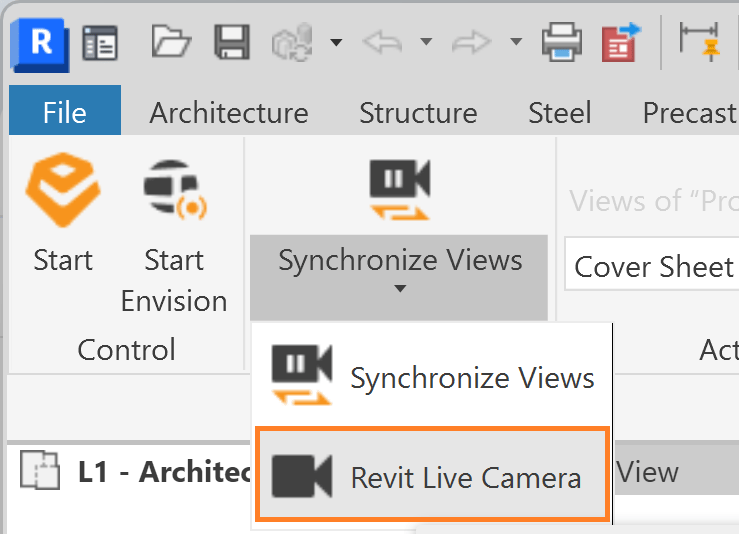Screen dimensions: 739x534
Task: Switch to the Steel ribbon tab
Action: click(559, 113)
